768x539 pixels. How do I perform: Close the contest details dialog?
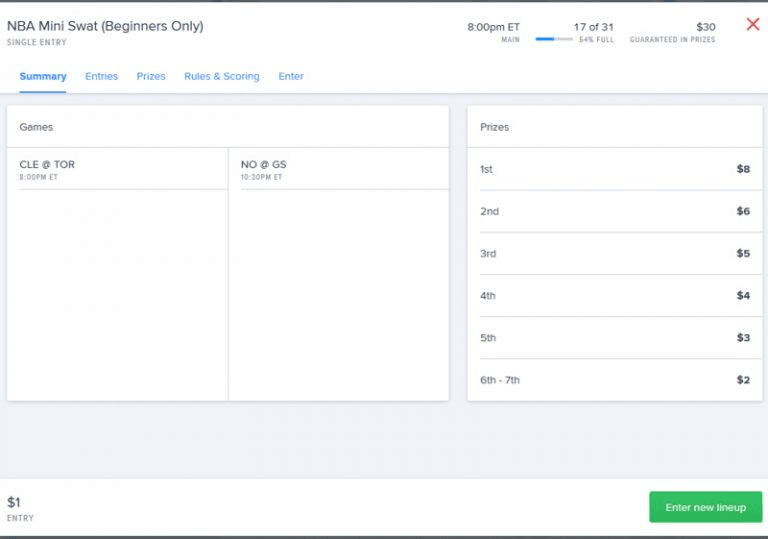click(753, 24)
